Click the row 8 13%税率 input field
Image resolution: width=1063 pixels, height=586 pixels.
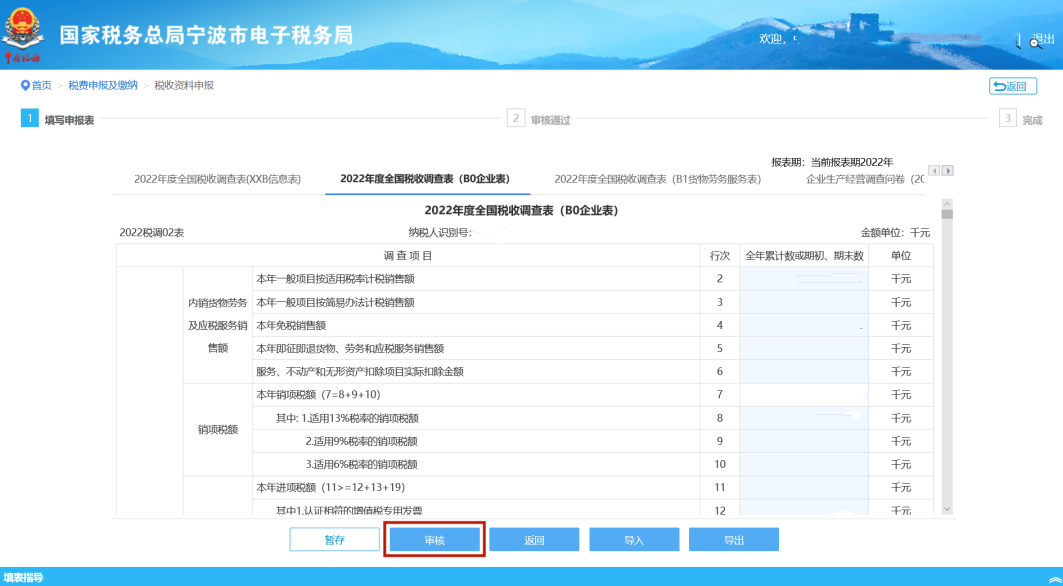click(804, 418)
